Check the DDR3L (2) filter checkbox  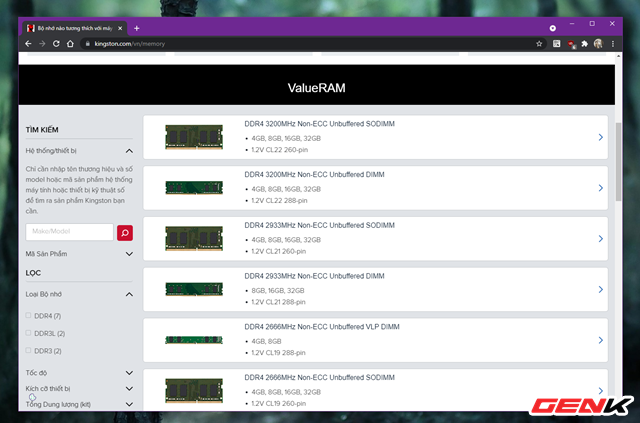[28, 333]
